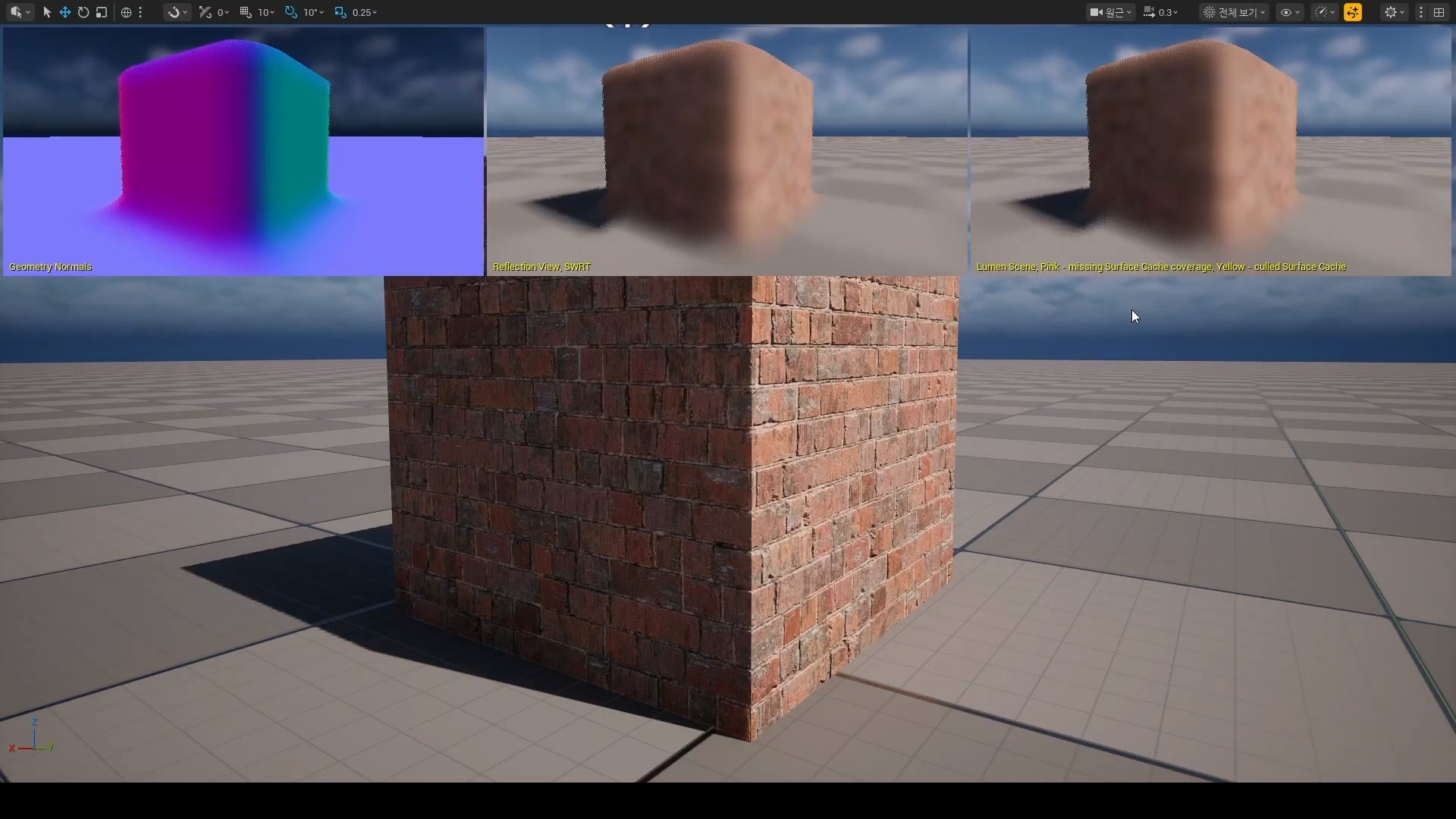Click the Reflection View SWRT preview tile
Image resolution: width=1456 pixels, height=819 pixels.
[726, 152]
